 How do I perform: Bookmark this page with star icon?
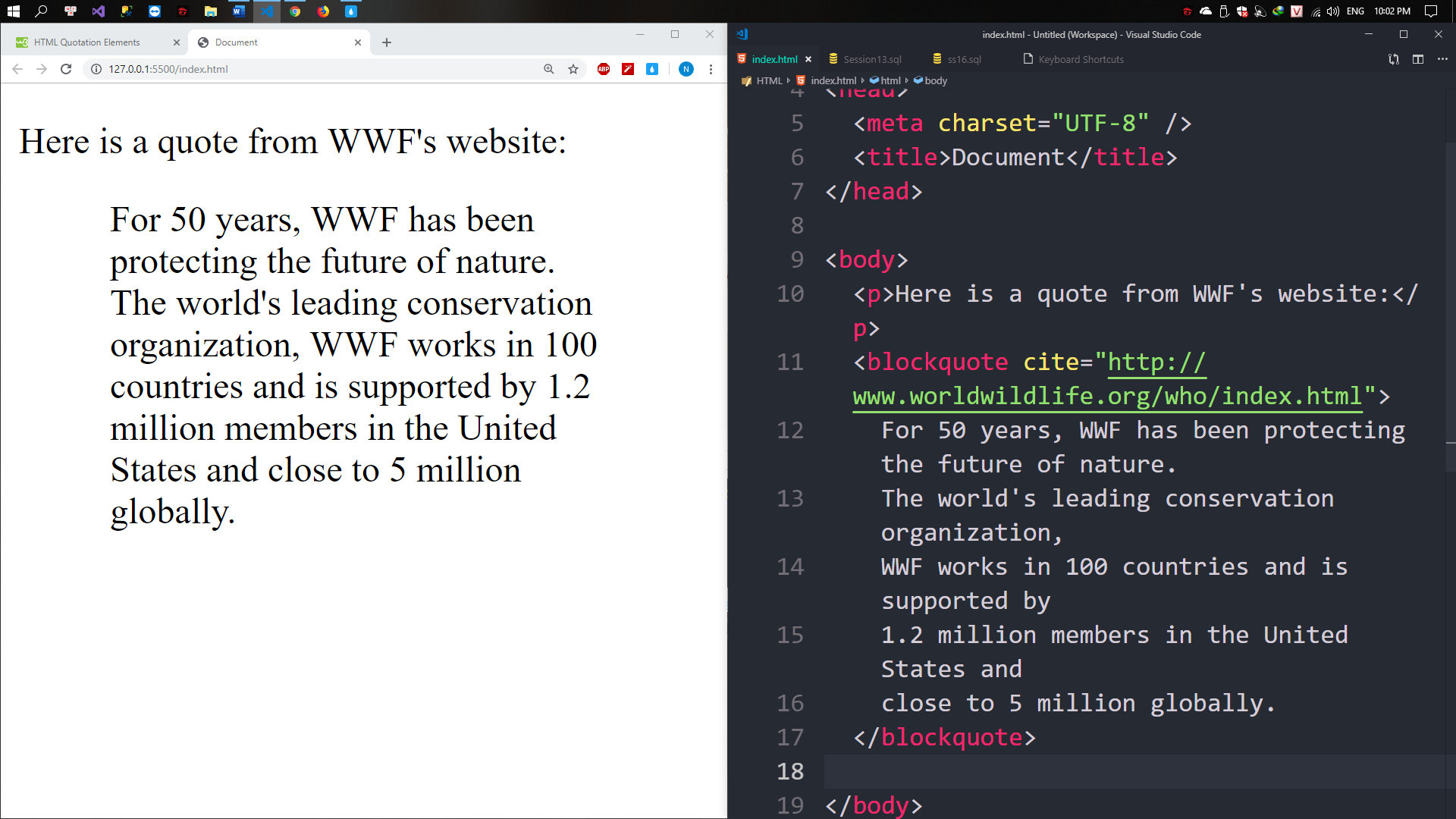point(573,69)
